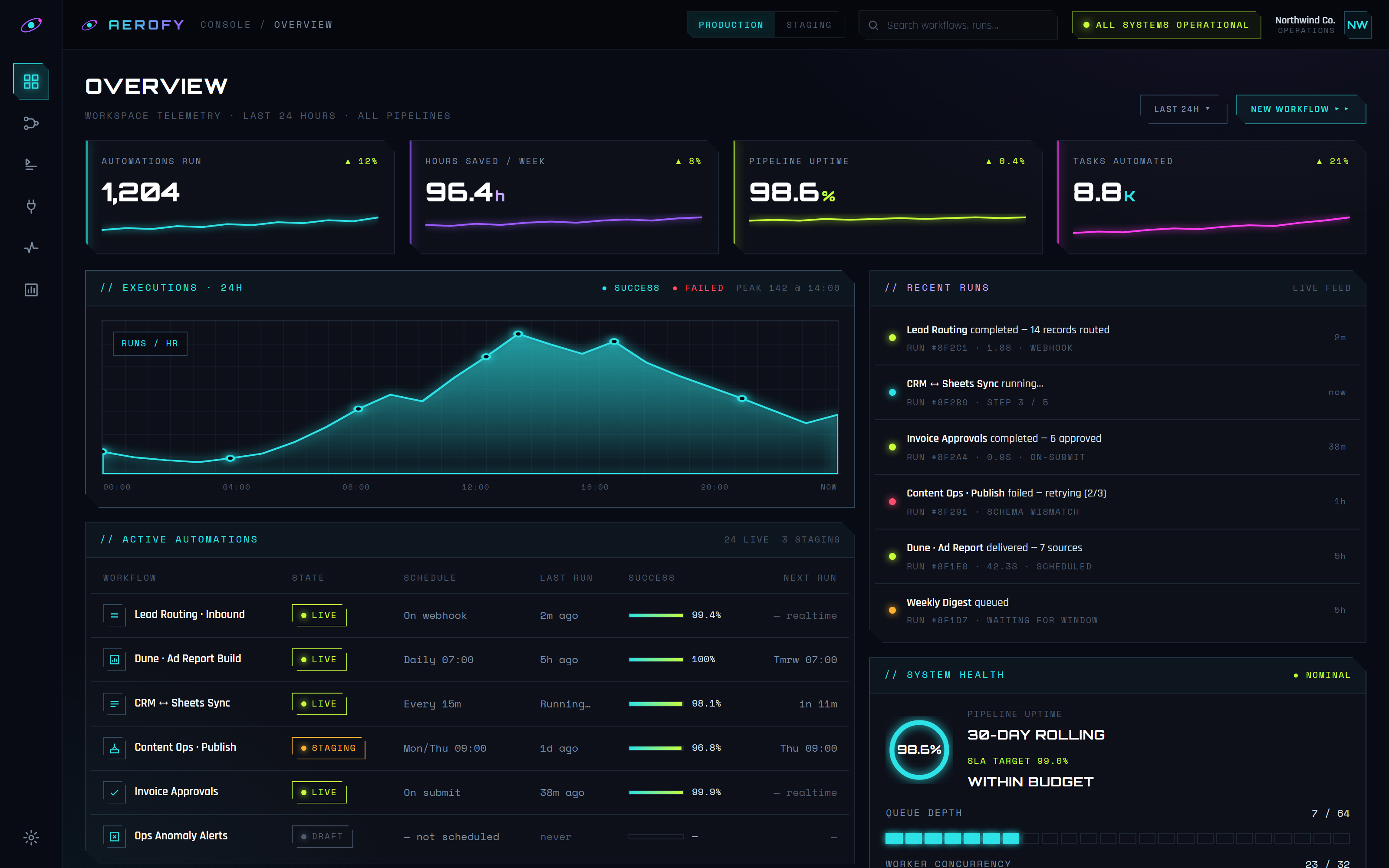Viewport: 1389px width, 868px height.
Task: Switch to the PRODUCTION environment
Action: click(731, 25)
